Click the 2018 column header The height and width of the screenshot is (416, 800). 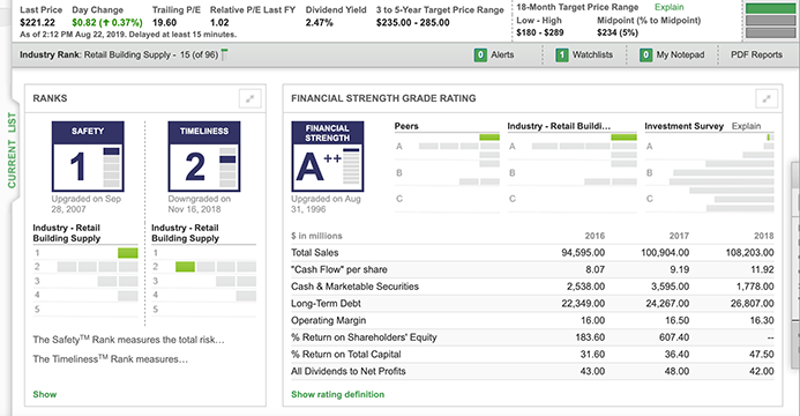(x=765, y=234)
